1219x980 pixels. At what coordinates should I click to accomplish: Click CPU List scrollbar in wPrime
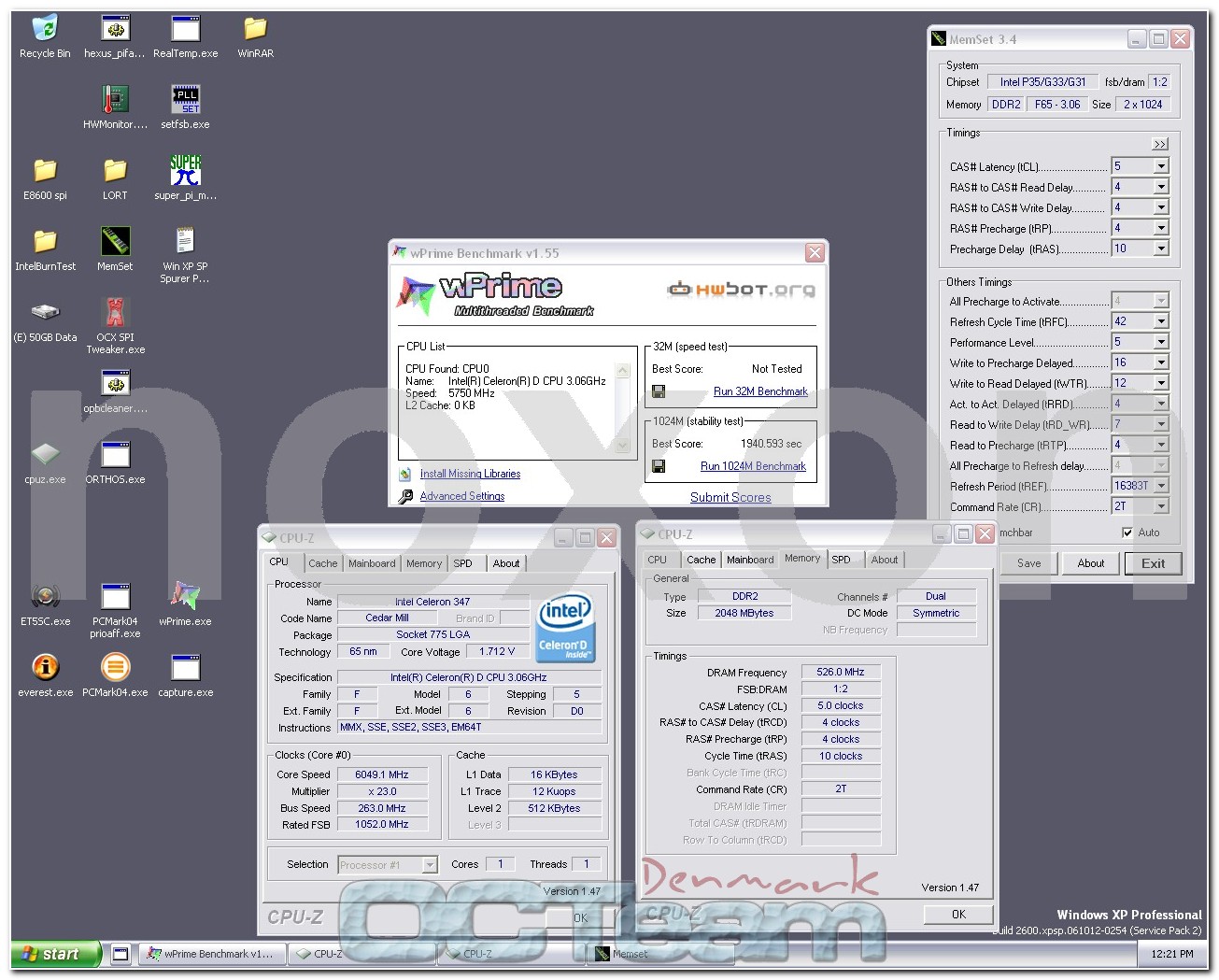[624, 408]
